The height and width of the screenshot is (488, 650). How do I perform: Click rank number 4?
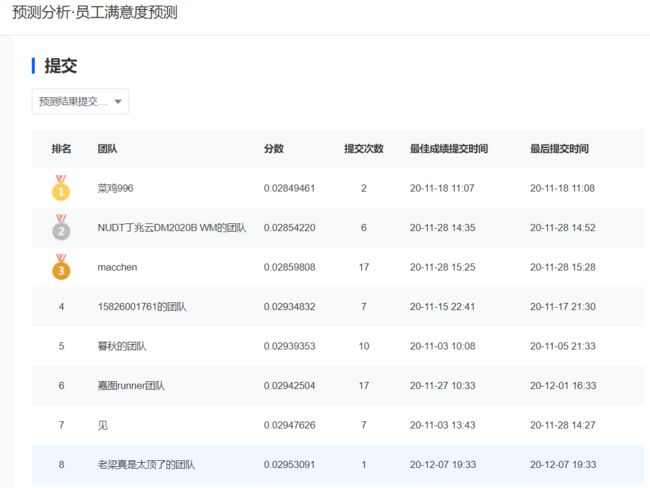[x=61, y=307]
